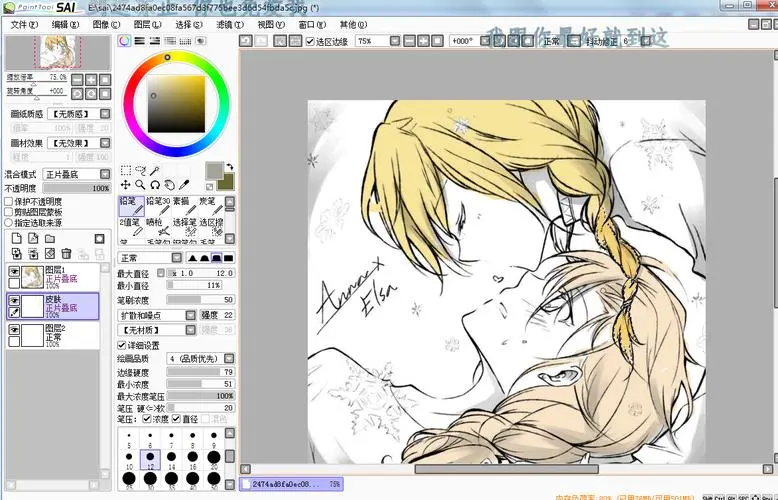Image resolution: width=778 pixels, height=500 pixels.
Task: Create a new normal layer
Action: coord(16,239)
